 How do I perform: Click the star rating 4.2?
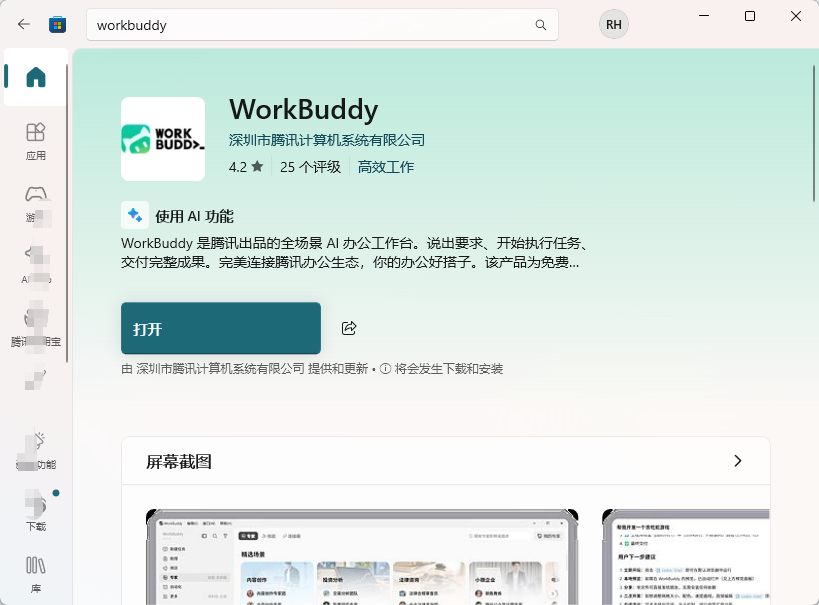pyautogui.click(x=246, y=167)
